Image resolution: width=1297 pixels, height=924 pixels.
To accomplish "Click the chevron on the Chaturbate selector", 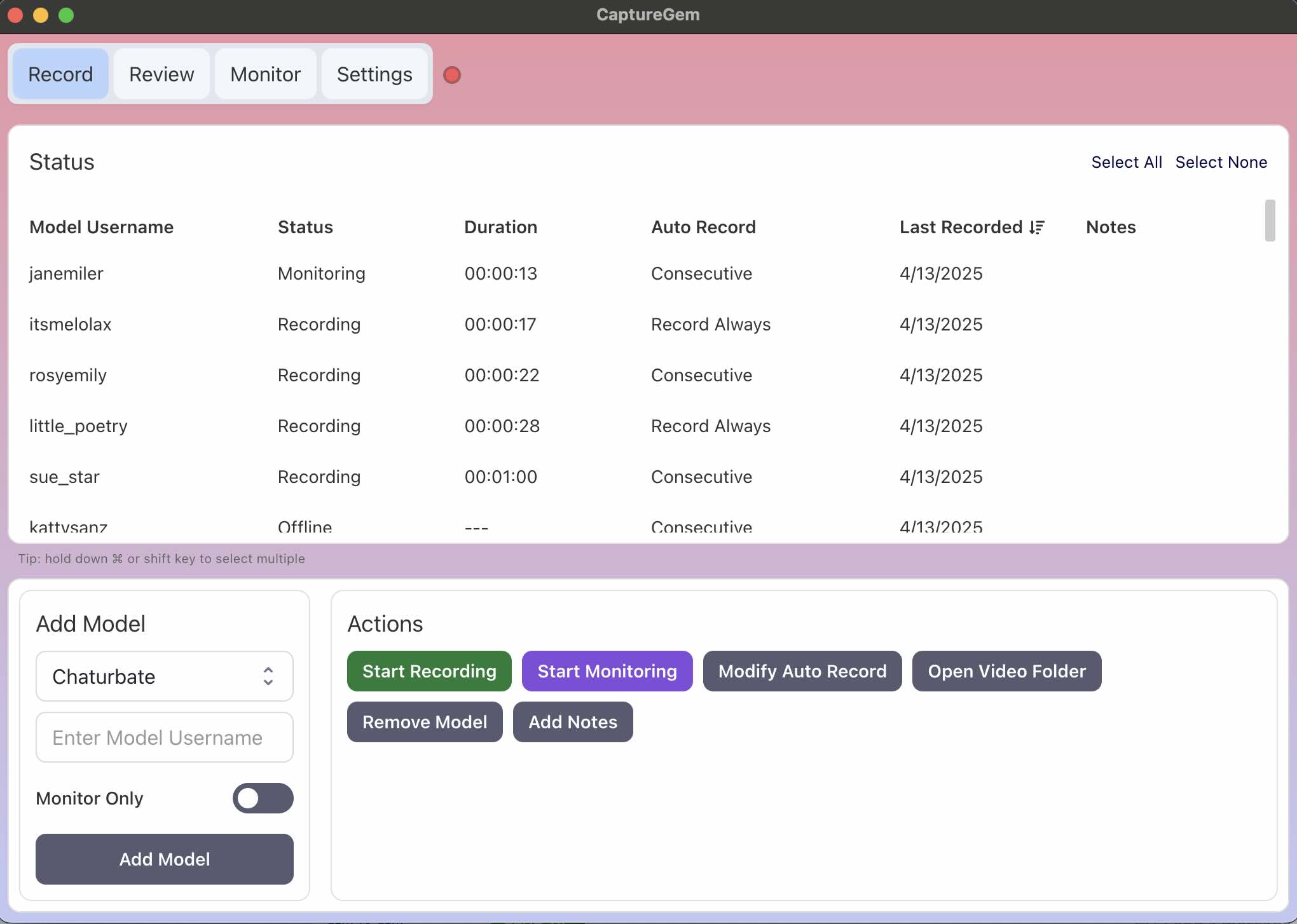I will (x=269, y=676).
